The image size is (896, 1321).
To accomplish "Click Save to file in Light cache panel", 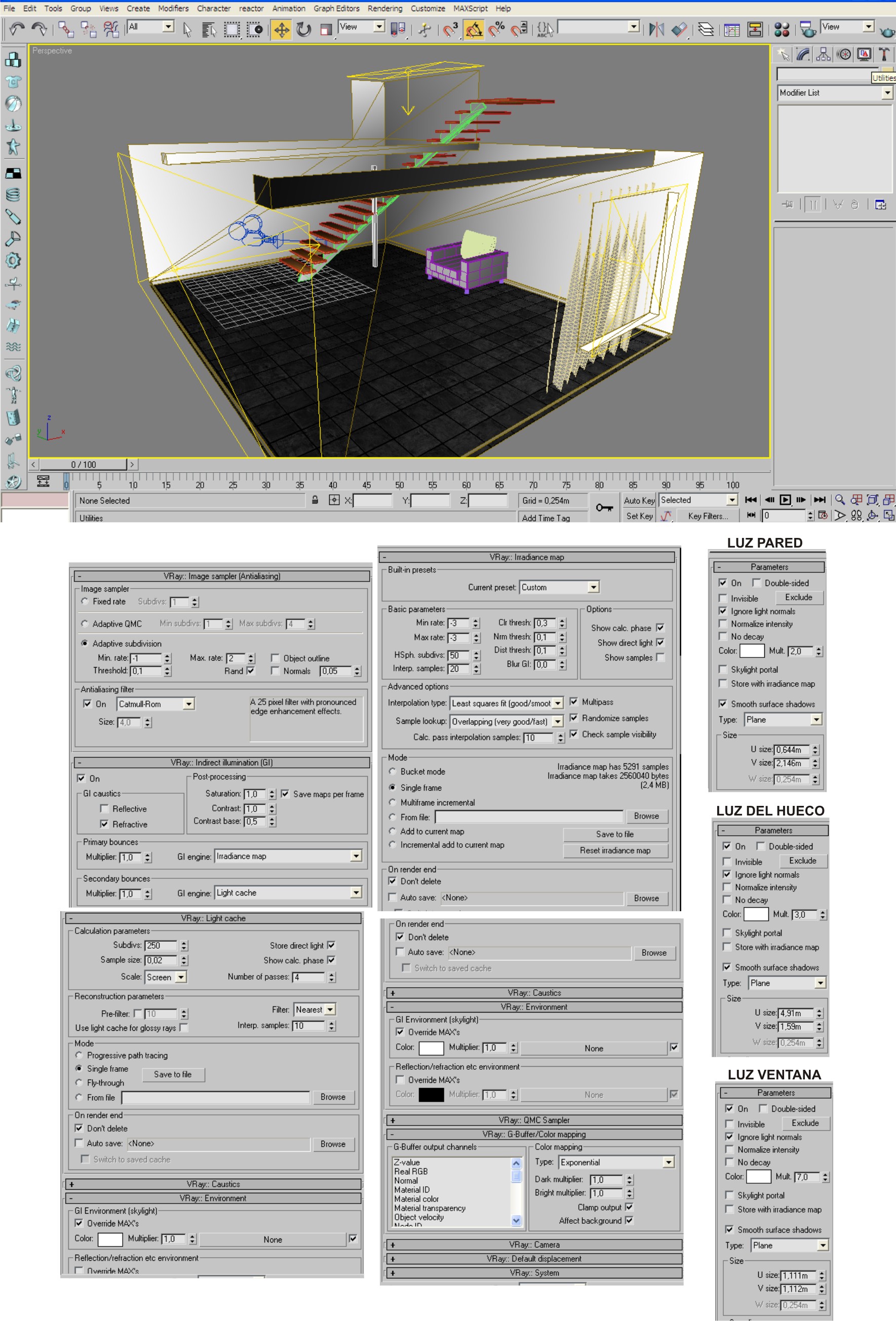I will 173,1074.
